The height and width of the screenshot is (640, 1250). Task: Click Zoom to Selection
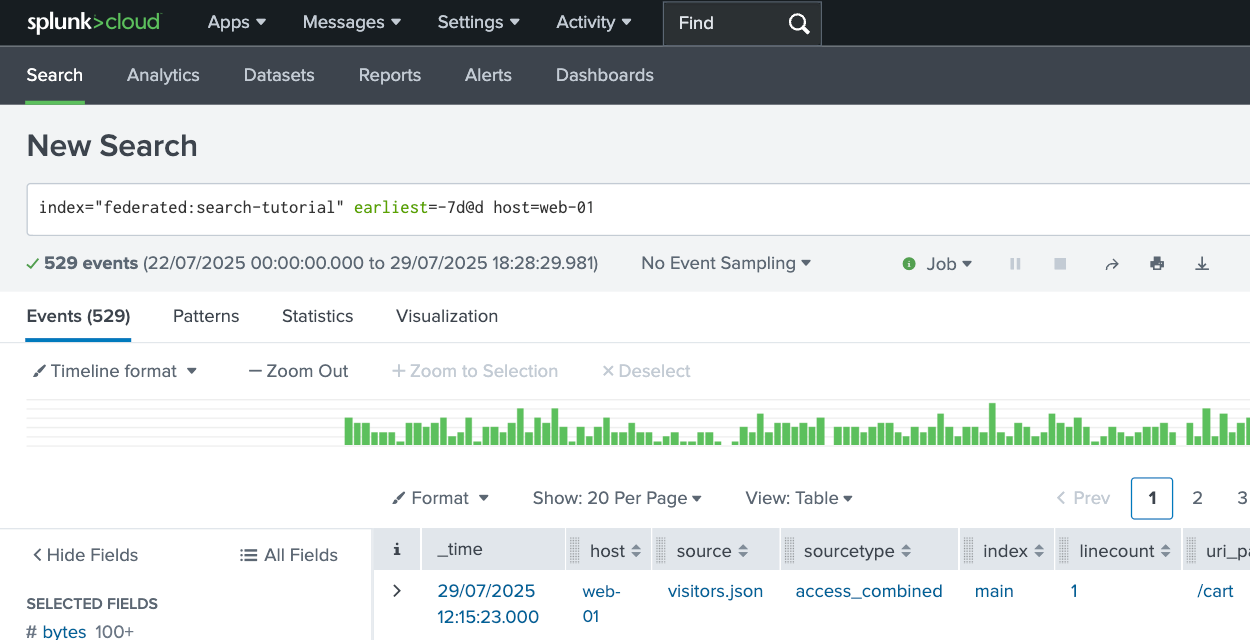[x=475, y=371]
